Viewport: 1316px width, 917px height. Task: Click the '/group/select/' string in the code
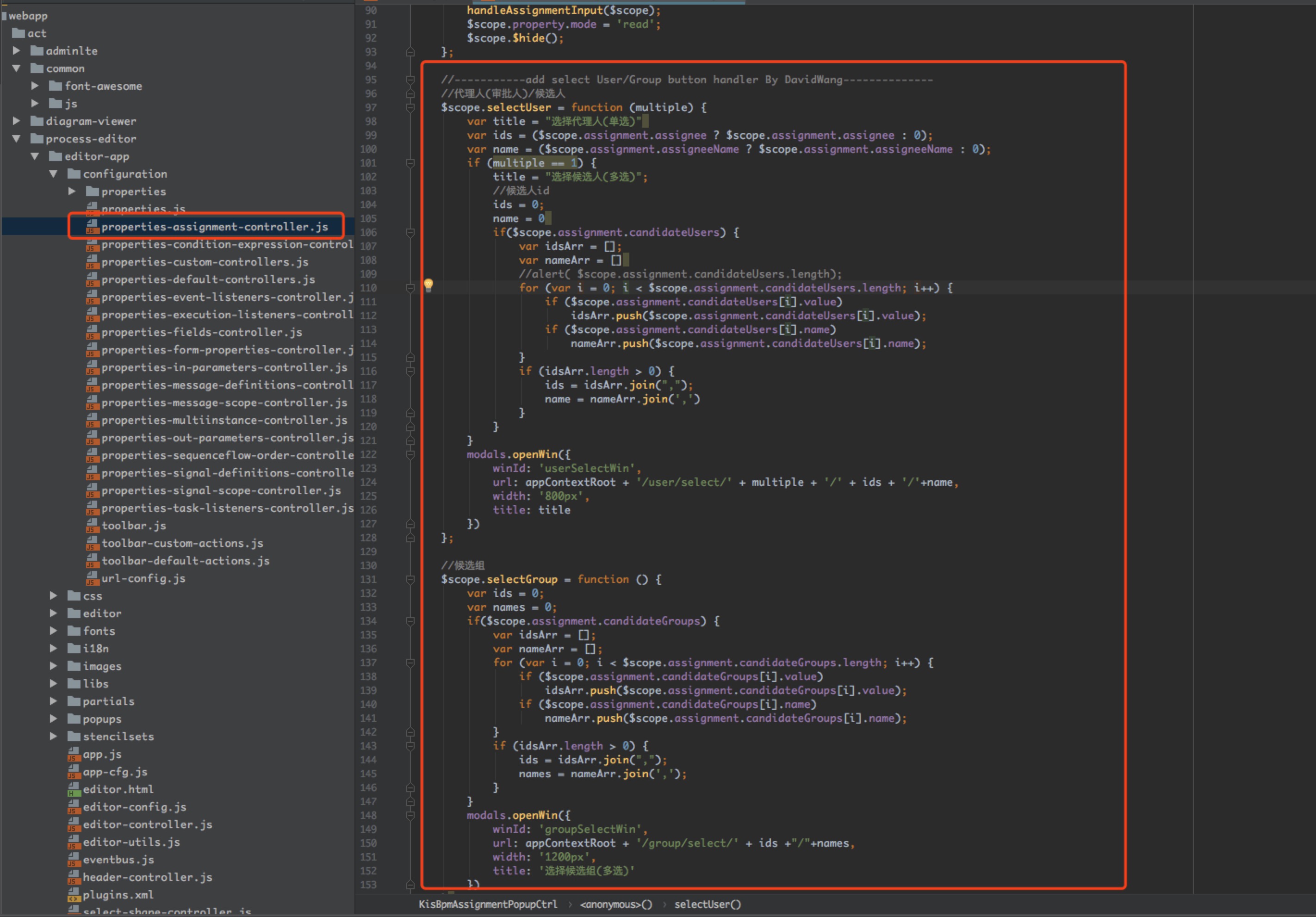687,843
